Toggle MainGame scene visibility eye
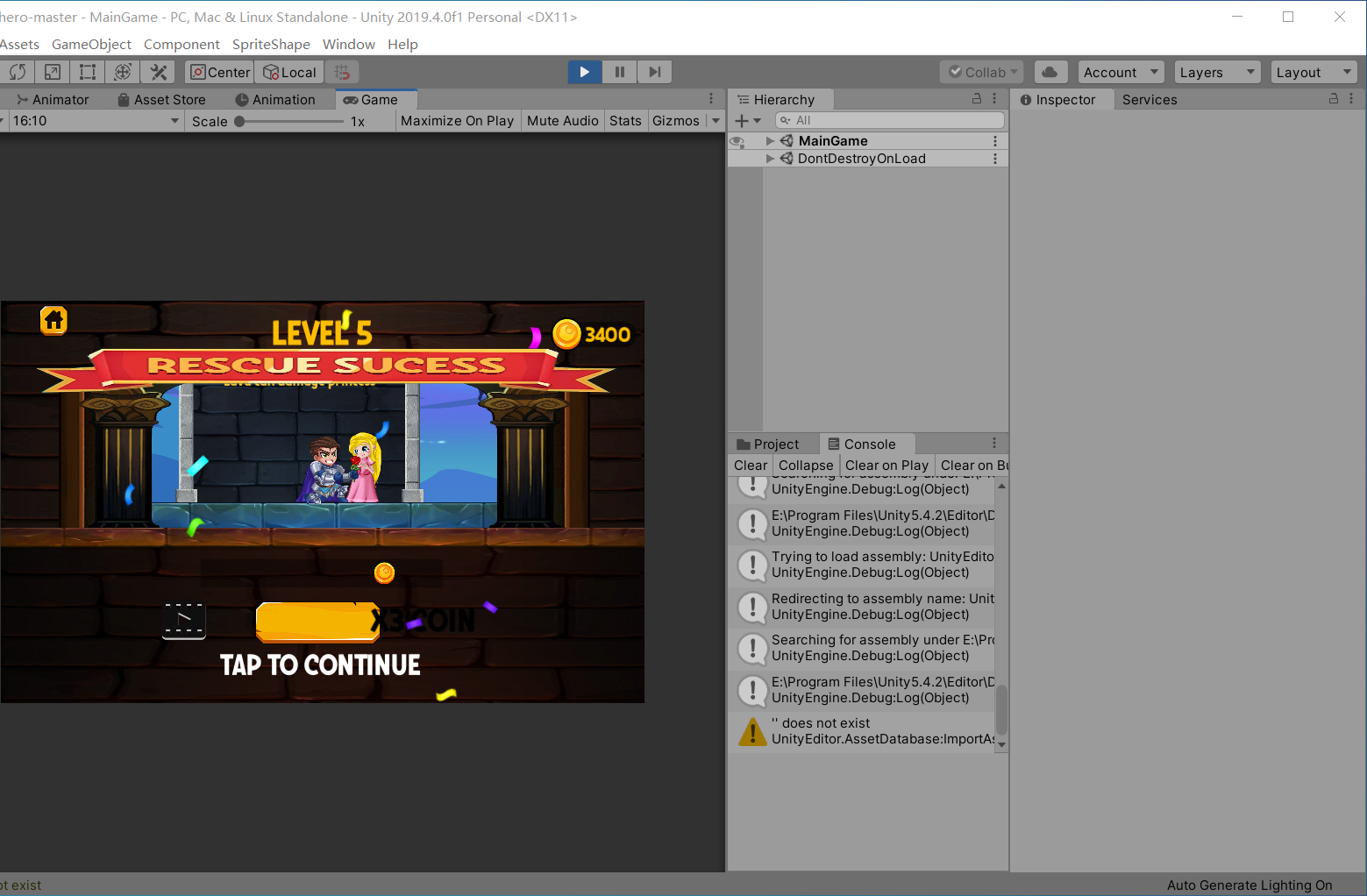The height and width of the screenshot is (896, 1367). click(737, 141)
